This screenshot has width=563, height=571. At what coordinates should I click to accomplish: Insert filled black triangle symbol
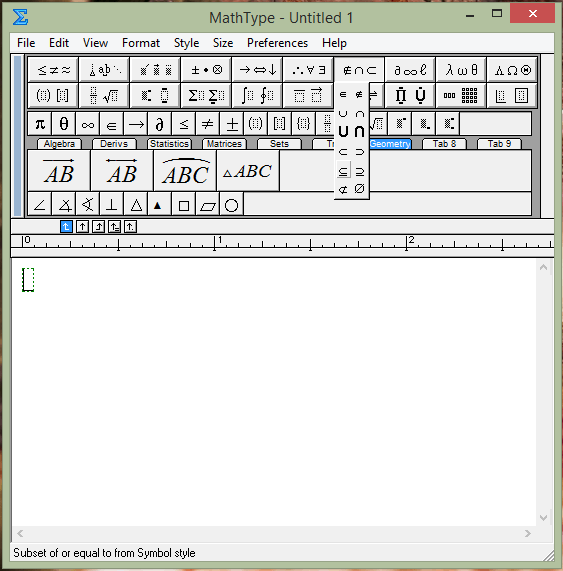(x=159, y=205)
